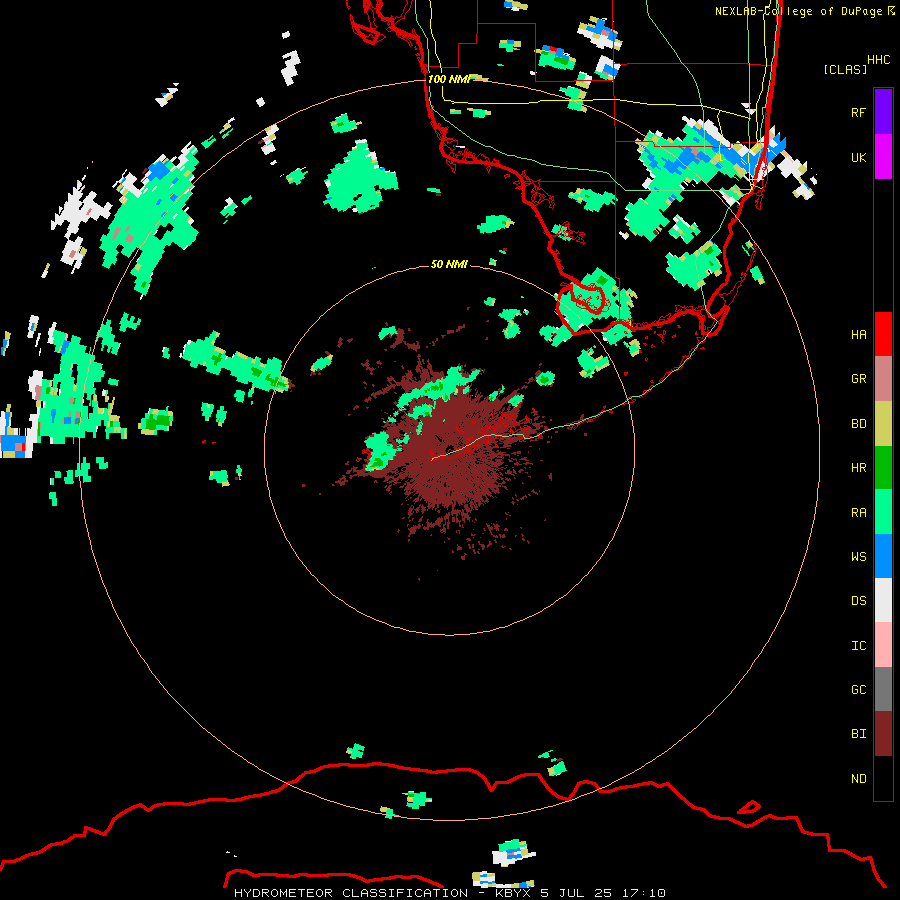Click the ND black legend swatch

click(883, 778)
